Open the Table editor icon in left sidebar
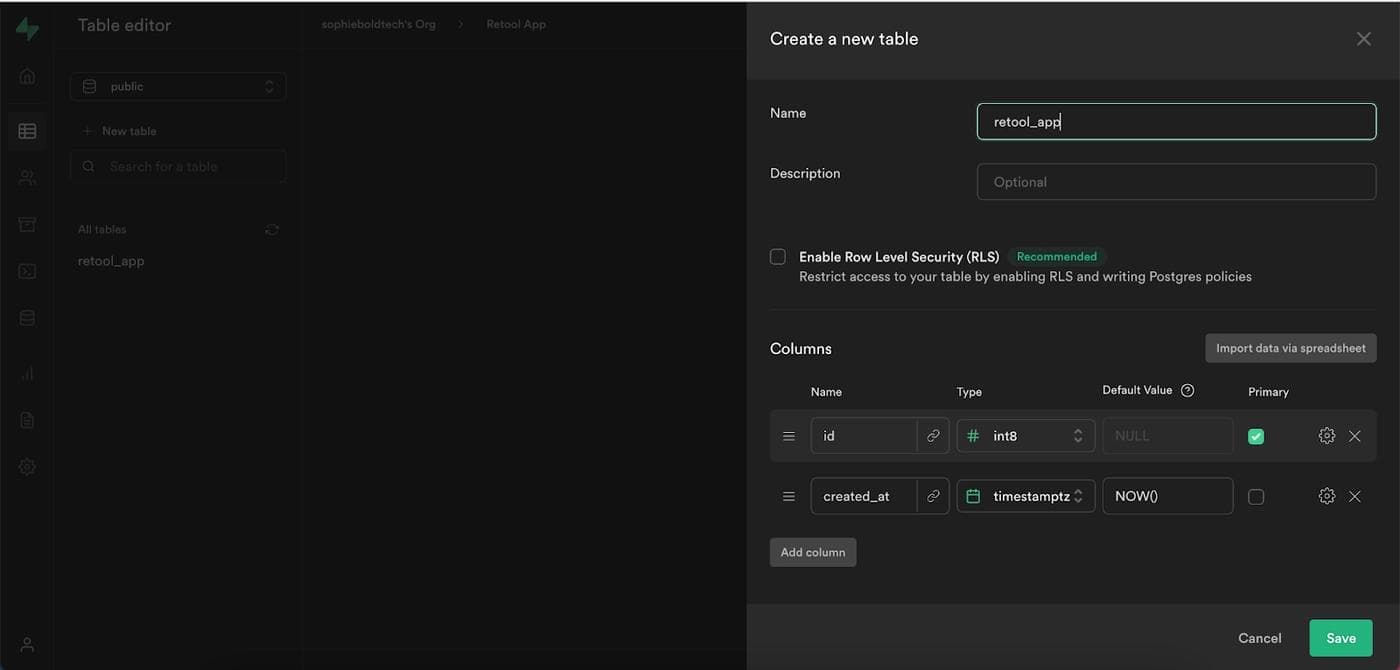The image size is (1400, 670). tap(27, 131)
